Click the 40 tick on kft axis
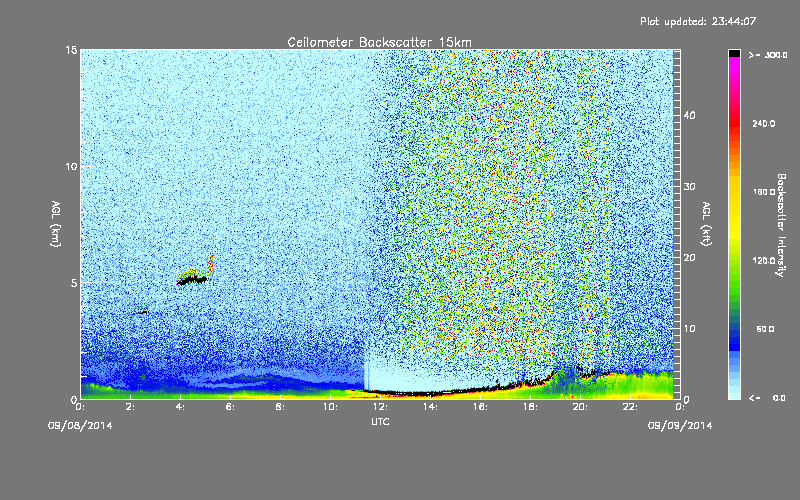The height and width of the screenshot is (500, 800). tap(689, 115)
